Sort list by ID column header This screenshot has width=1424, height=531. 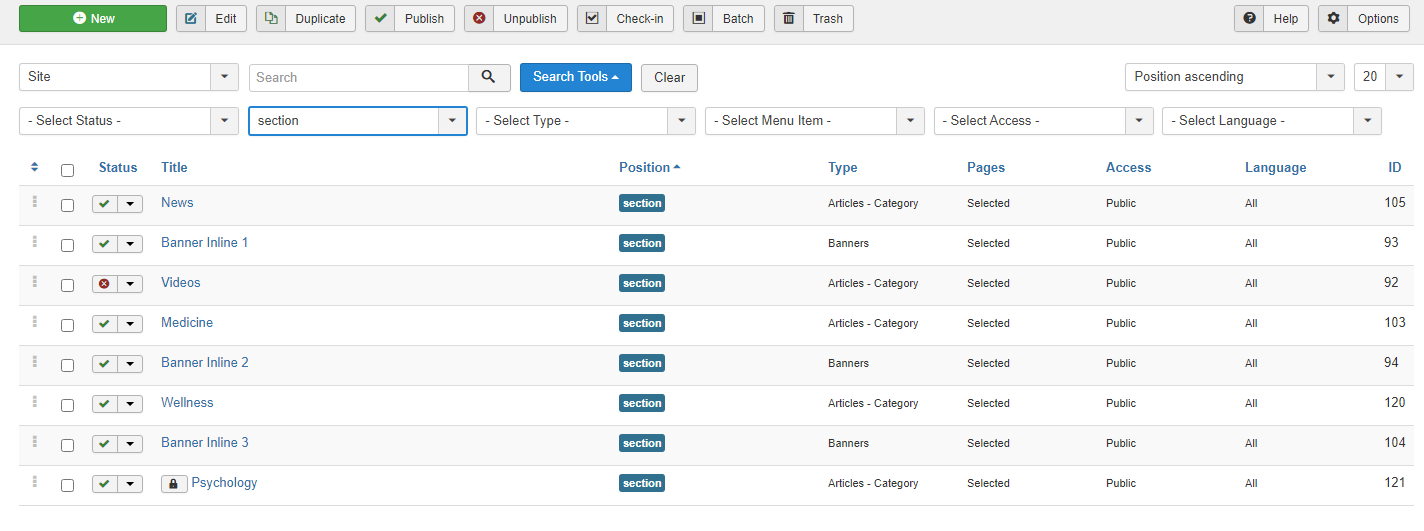coord(1394,168)
